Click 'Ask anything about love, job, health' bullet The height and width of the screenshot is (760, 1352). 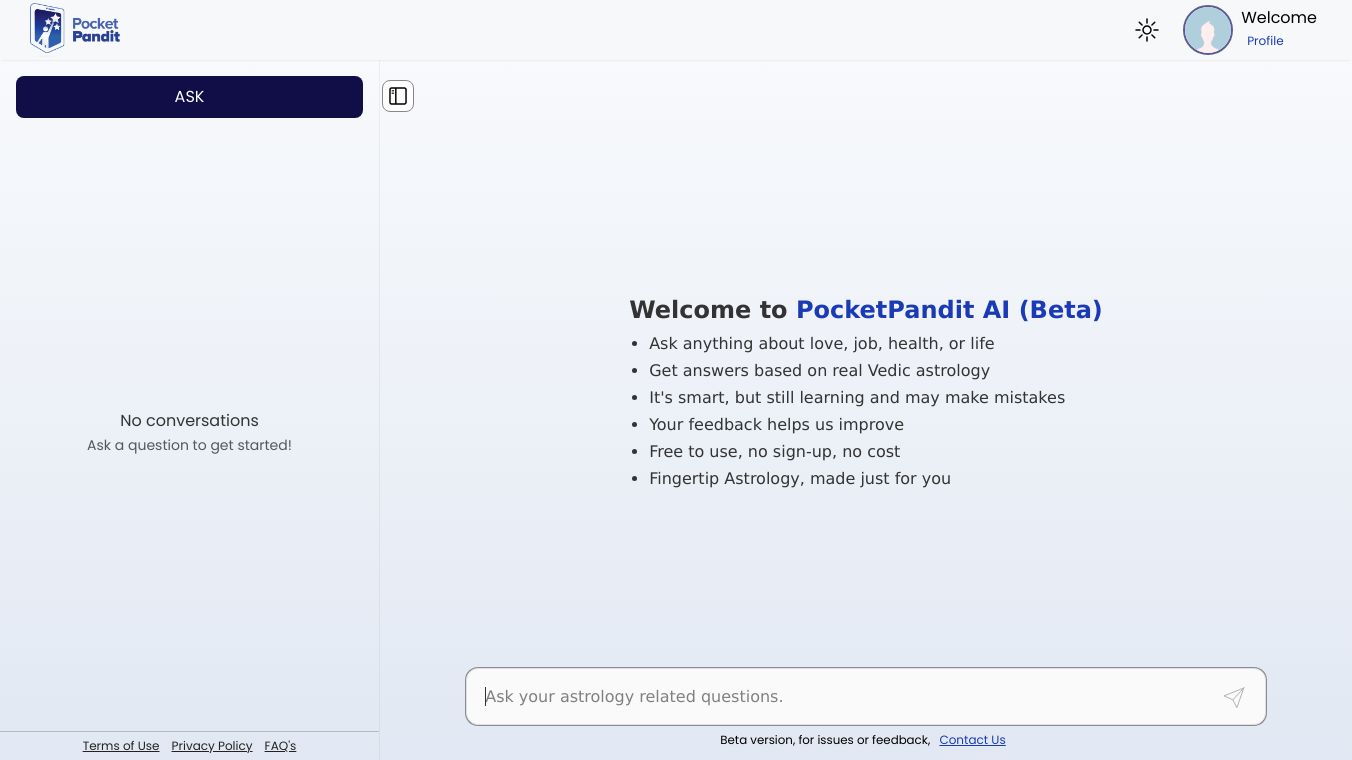(x=822, y=344)
